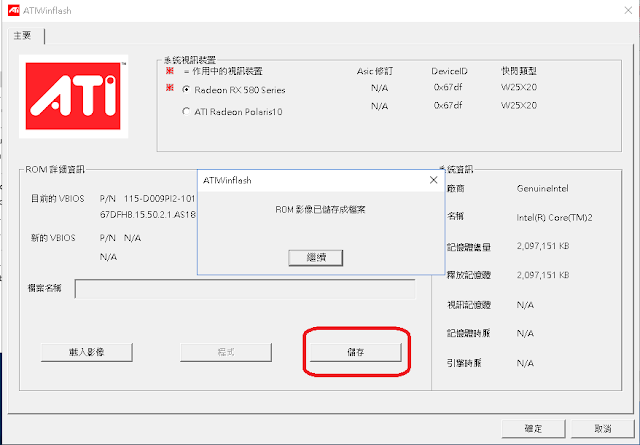Click the red asterisk legend icon
This screenshot has width=640, height=445.
coord(170,71)
